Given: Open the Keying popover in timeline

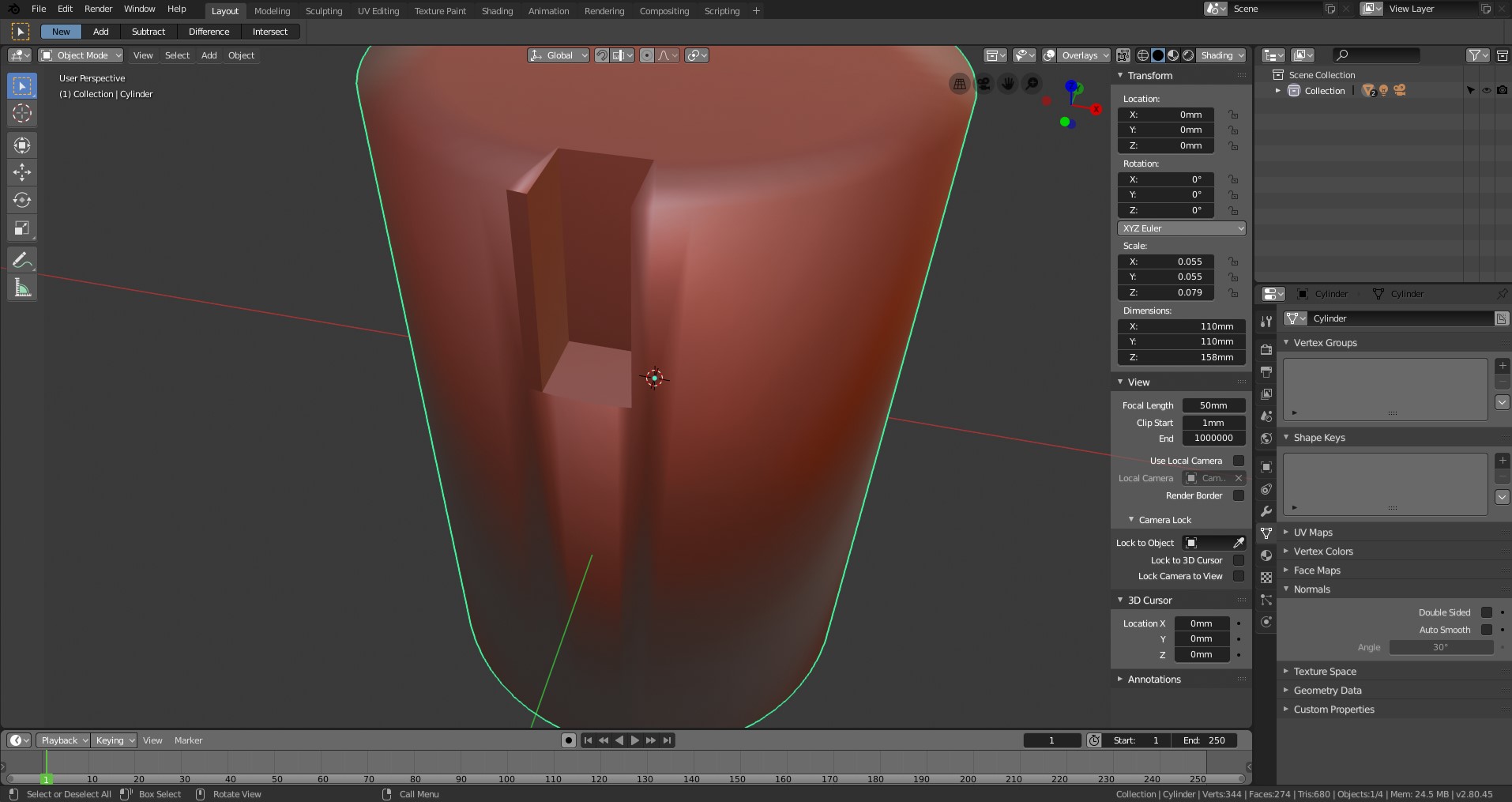Looking at the screenshot, I should tap(114, 740).
